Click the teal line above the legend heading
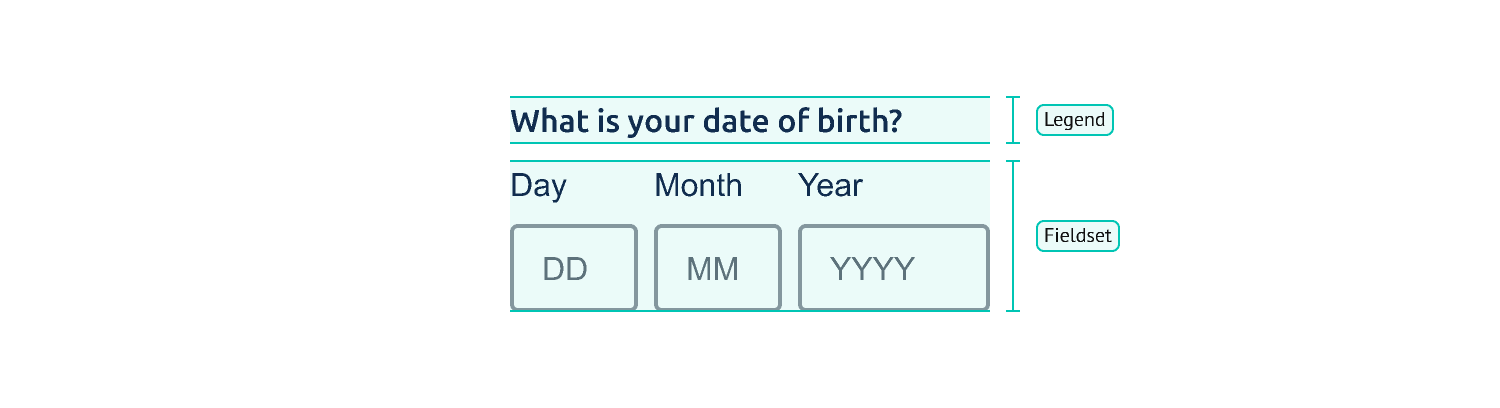 pyautogui.click(x=750, y=97)
